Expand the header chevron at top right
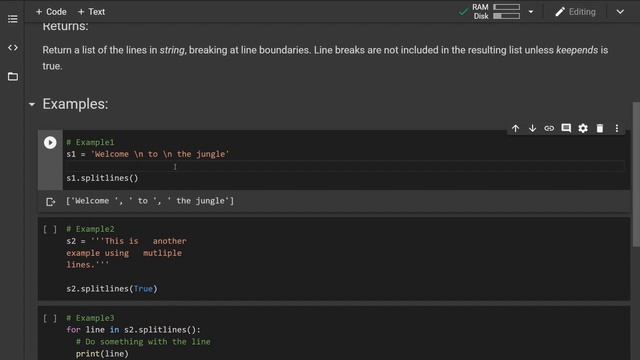This screenshot has height=360, width=640. [x=620, y=12]
